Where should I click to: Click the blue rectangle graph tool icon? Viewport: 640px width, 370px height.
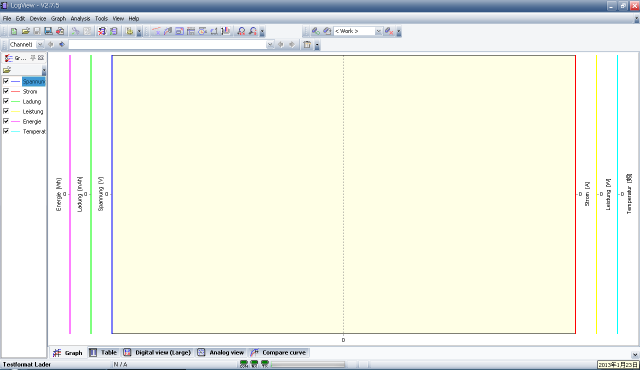(179, 31)
